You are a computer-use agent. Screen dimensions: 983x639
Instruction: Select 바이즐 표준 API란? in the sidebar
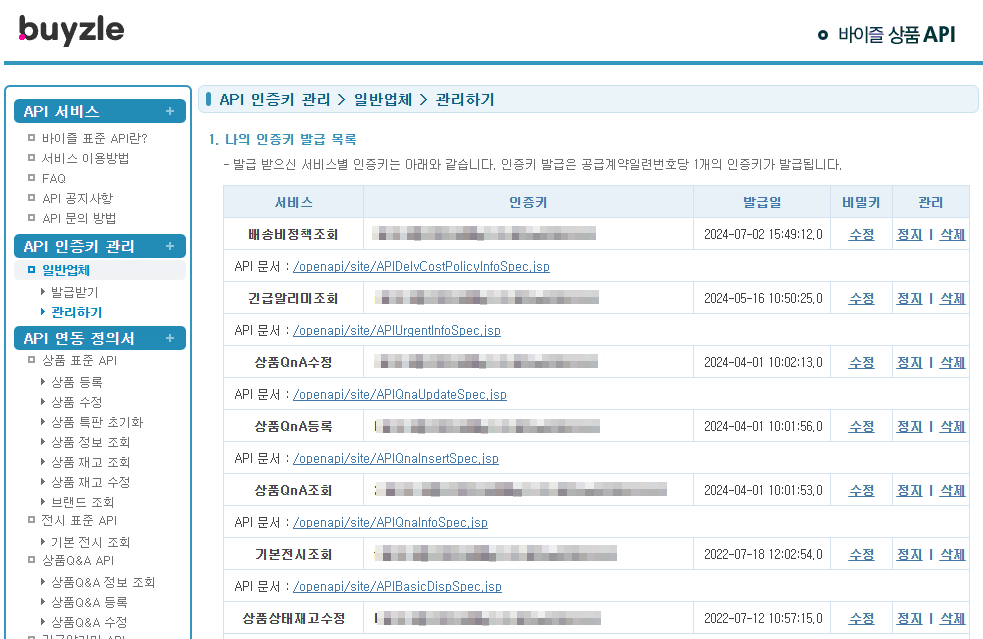click(94, 138)
